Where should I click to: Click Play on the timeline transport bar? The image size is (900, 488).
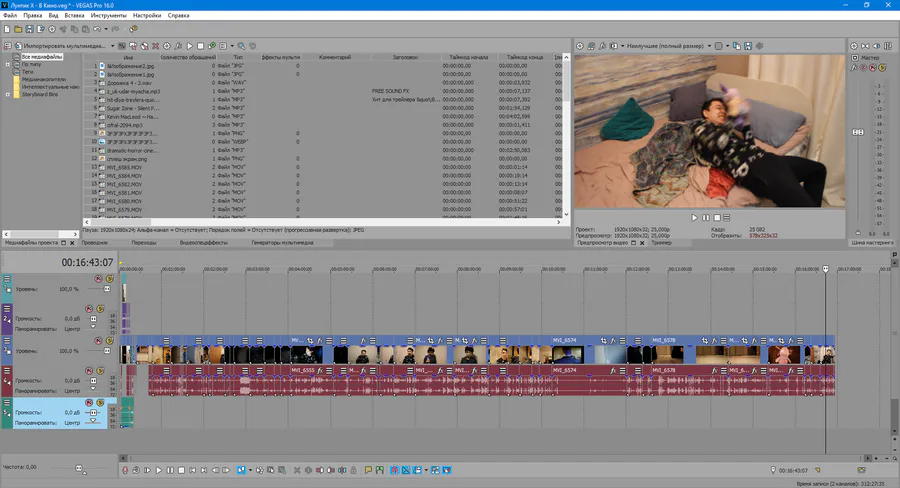tap(159, 470)
